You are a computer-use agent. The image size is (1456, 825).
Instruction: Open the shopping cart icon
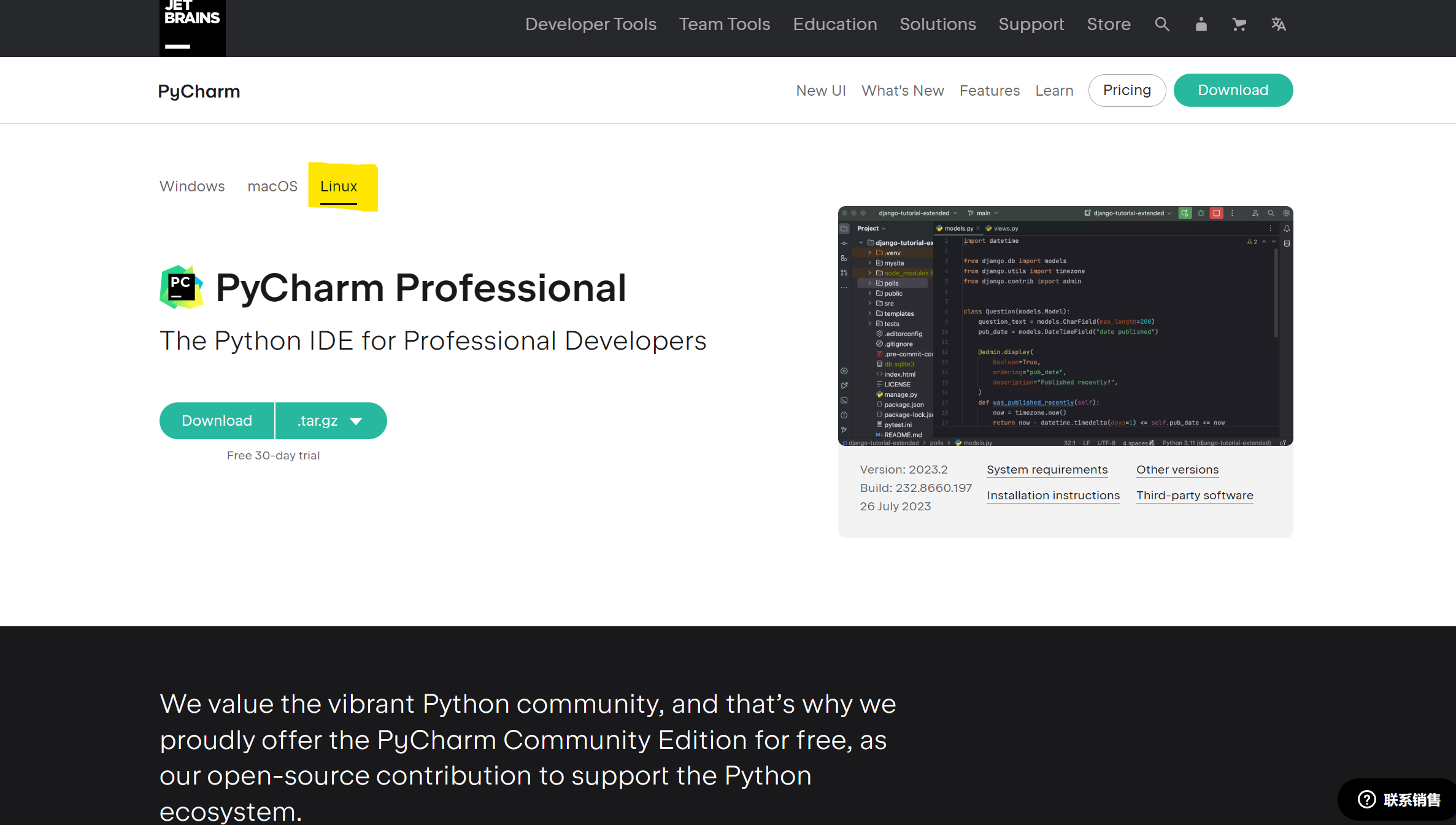[1239, 25]
